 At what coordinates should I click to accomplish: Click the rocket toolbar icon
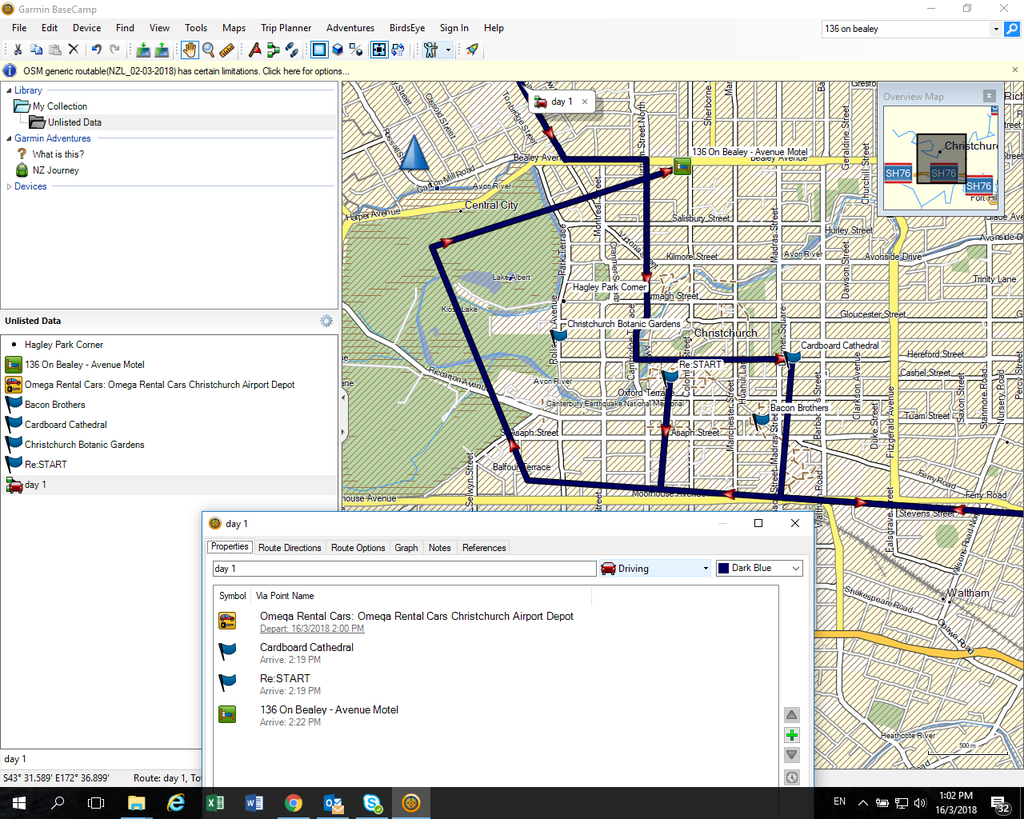[472, 50]
